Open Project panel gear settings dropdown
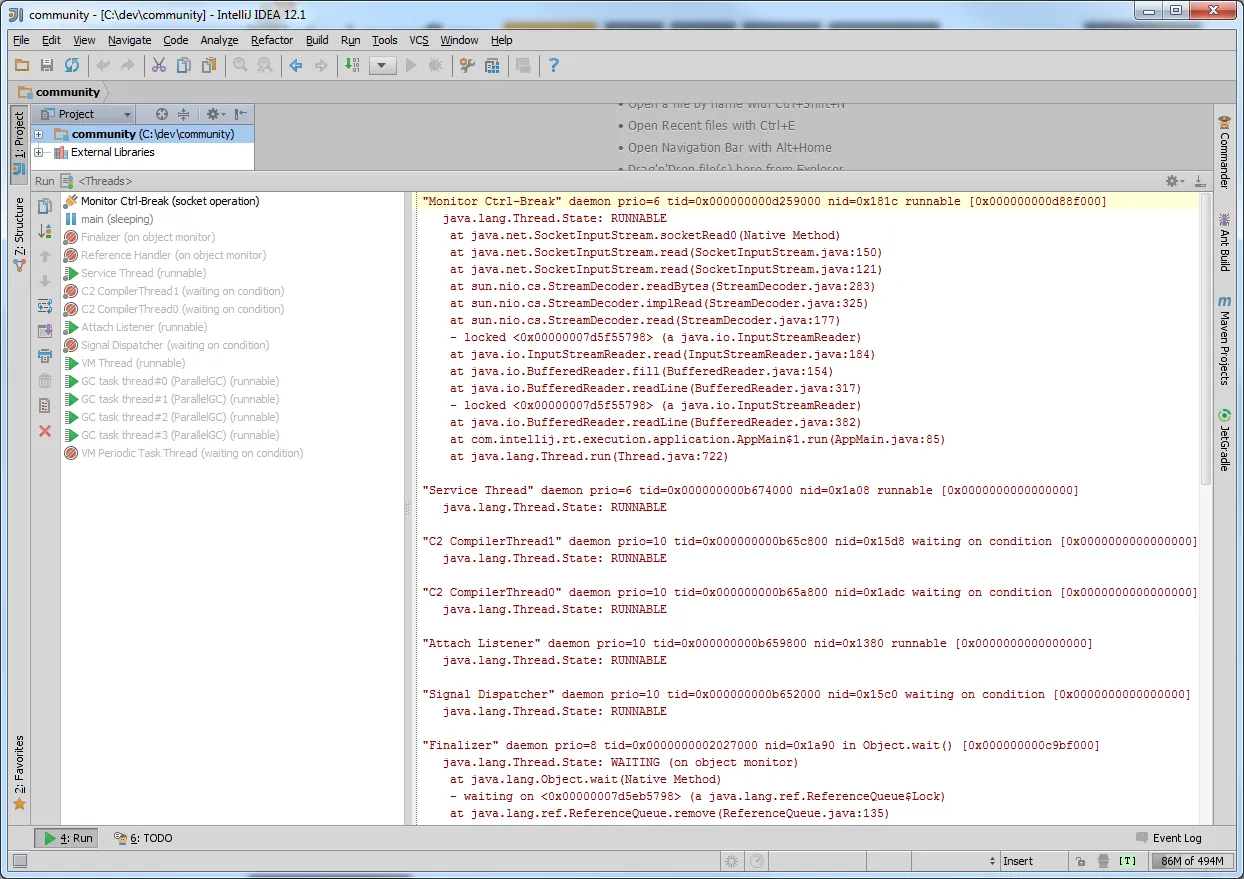This screenshot has height=879, width=1244. click(x=216, y=114)
